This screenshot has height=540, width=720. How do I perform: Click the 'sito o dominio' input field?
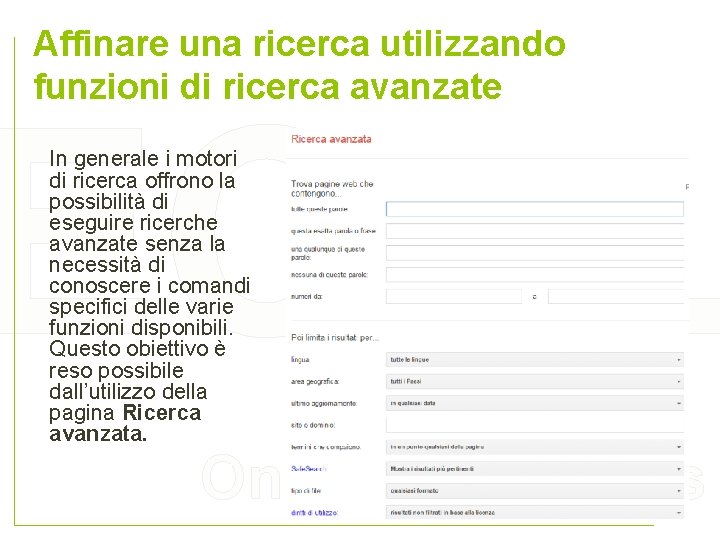pyautogui.click(x=534, y=425)
